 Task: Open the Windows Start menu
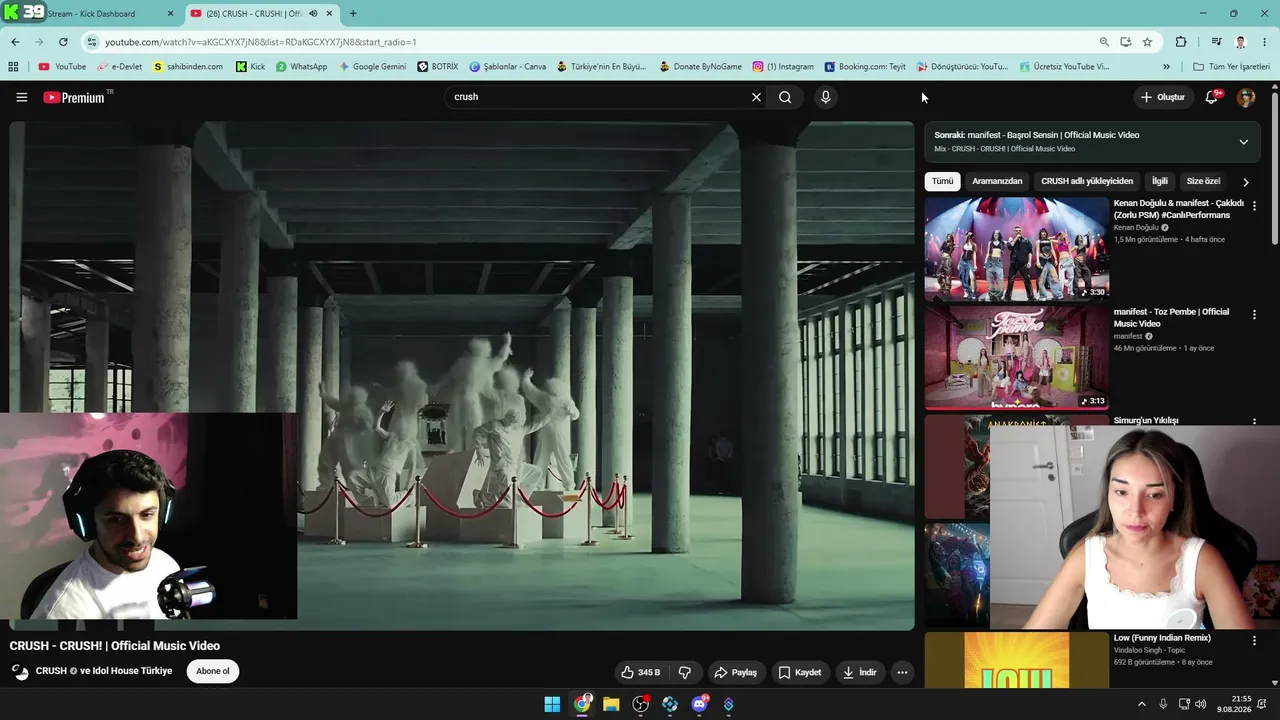point(552,704)
